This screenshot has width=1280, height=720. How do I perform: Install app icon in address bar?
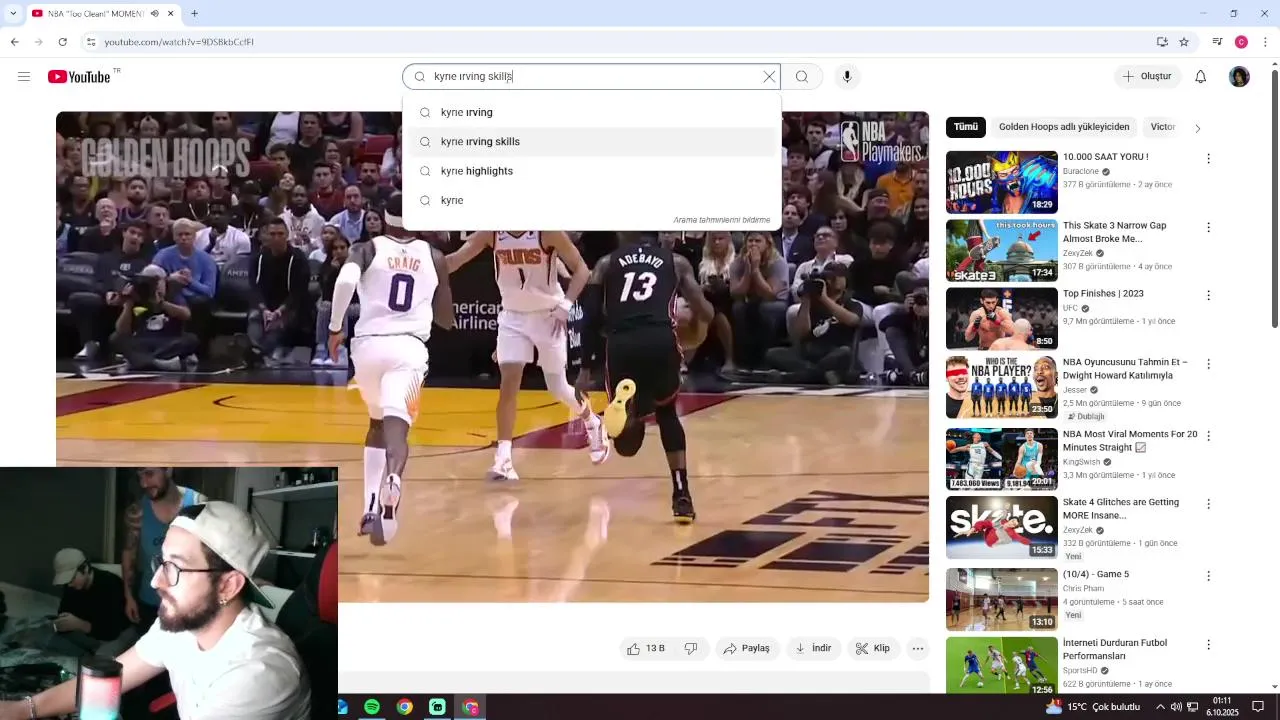[x=1162, y=42]
